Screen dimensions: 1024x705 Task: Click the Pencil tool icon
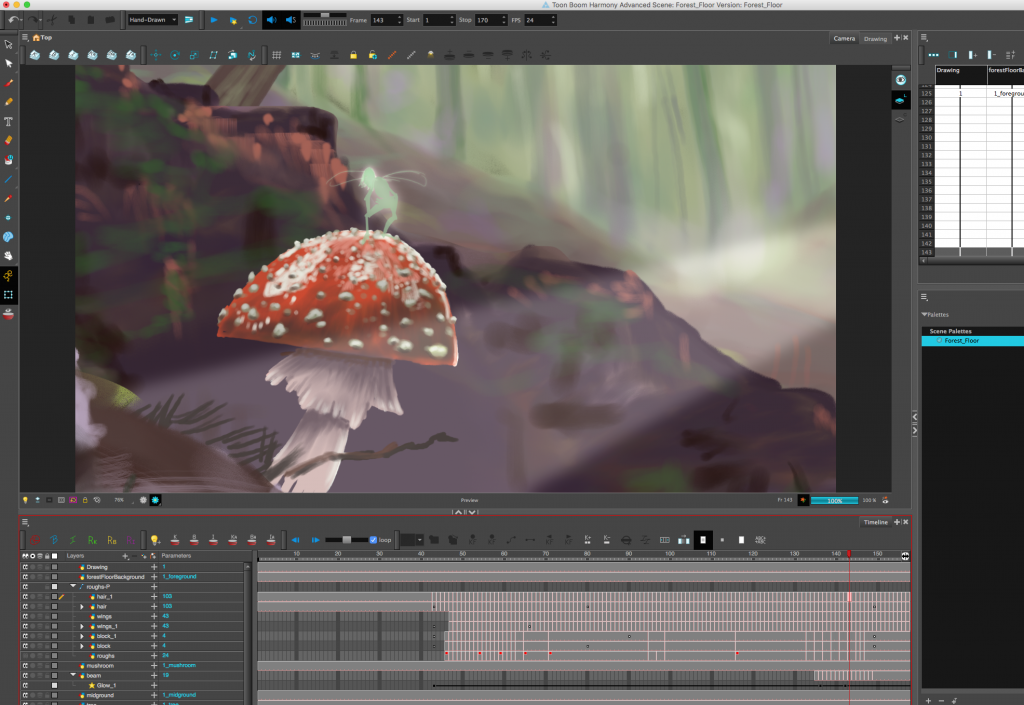[9, 102]
